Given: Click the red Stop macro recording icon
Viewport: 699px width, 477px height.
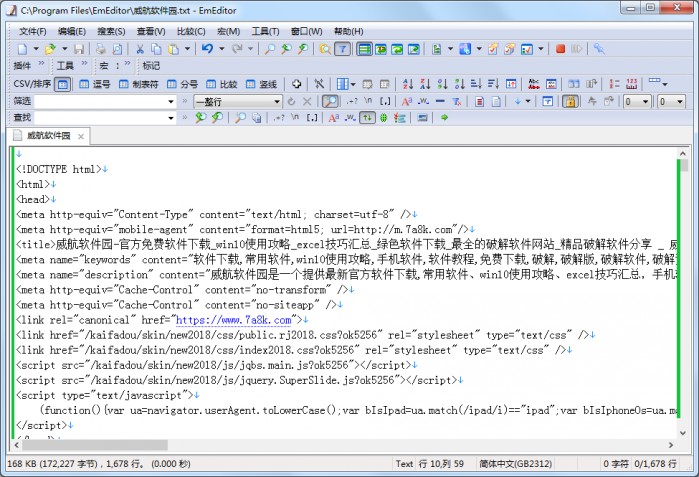Looking at the screenshot, I should point(560,49).
